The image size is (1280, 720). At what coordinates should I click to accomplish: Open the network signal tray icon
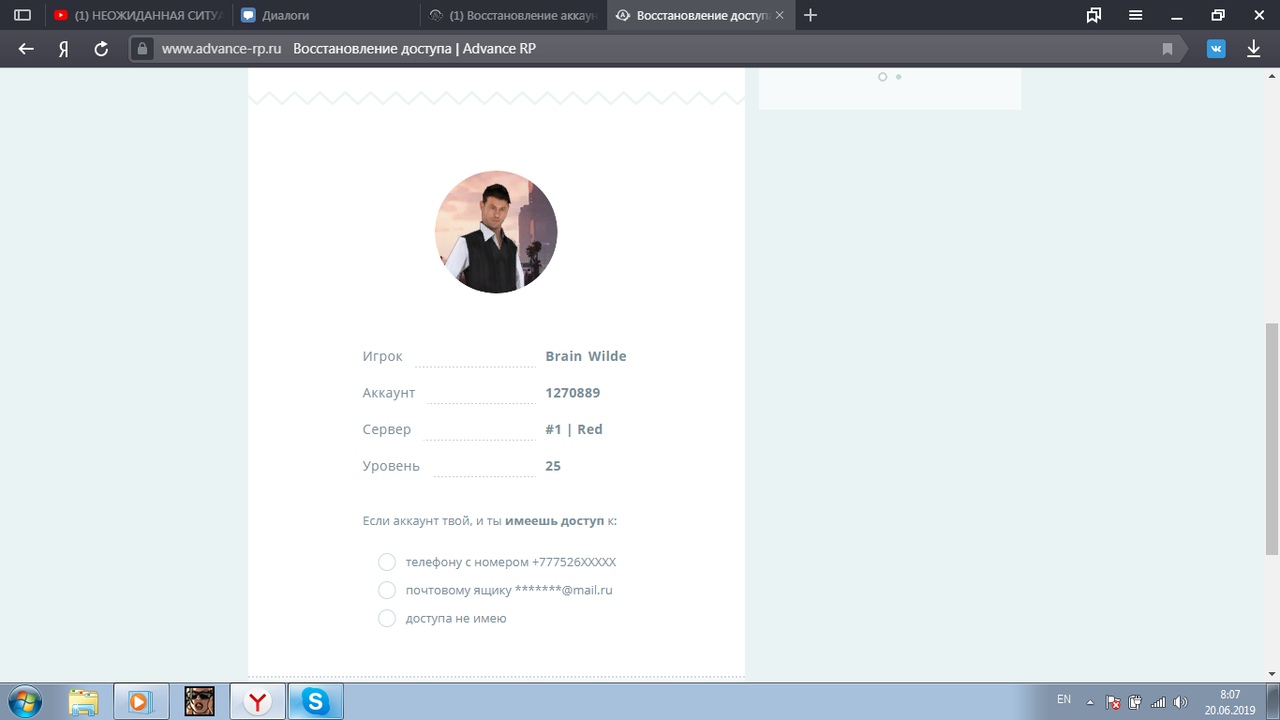pos(1158,702)
